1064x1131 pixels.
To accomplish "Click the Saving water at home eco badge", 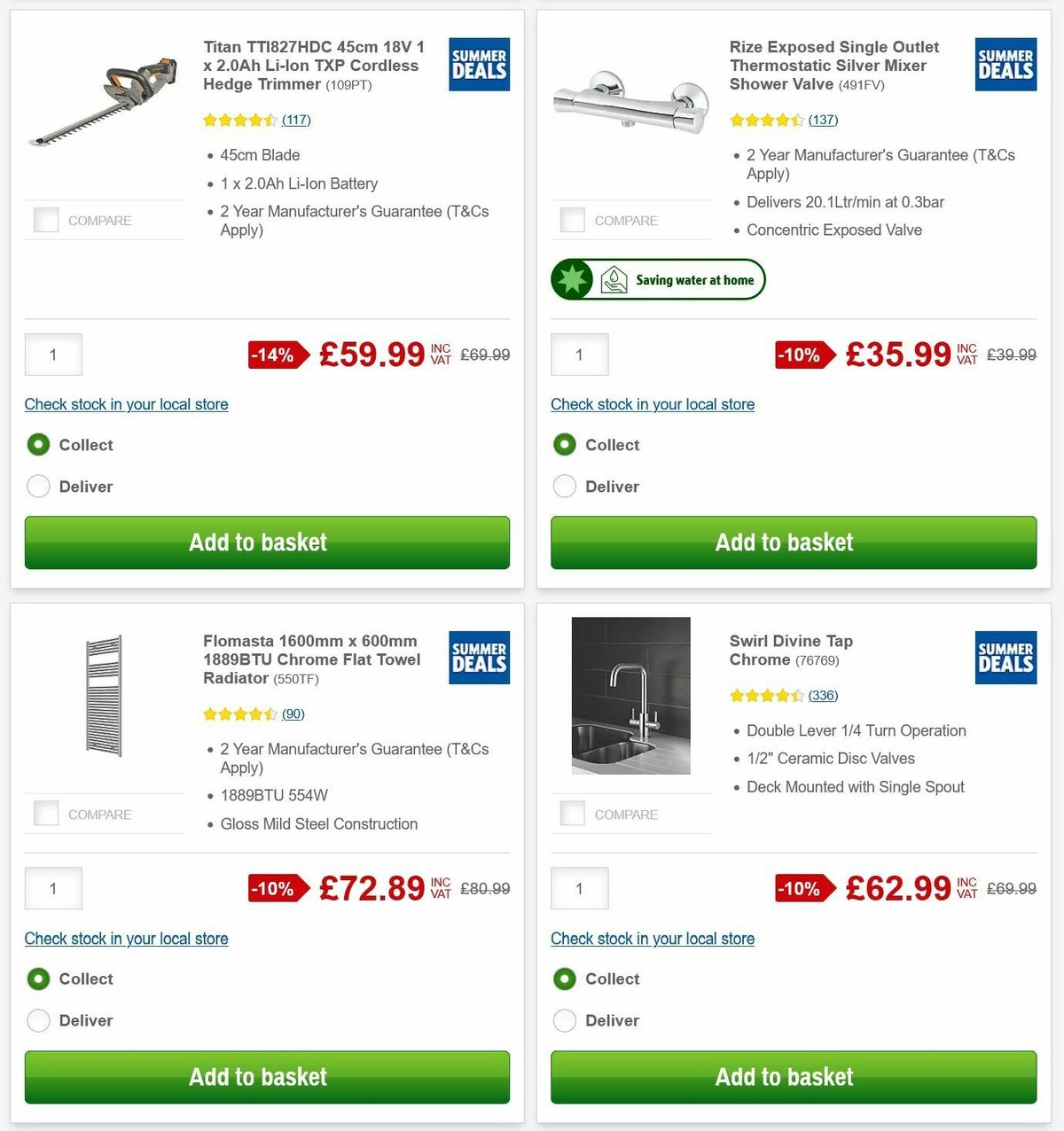I will tap(658, 278).
